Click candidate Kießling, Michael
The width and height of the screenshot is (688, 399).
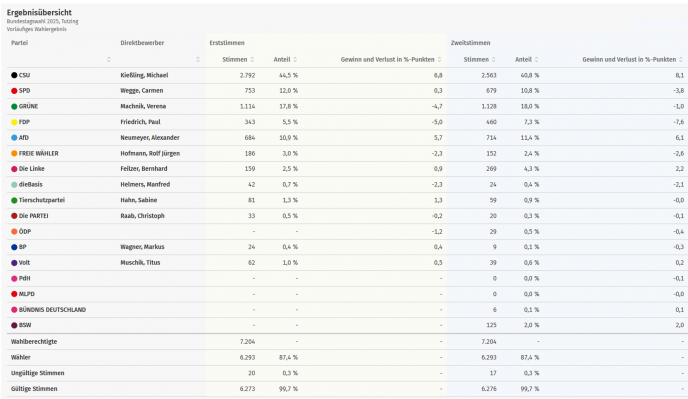(x=144, y=75)
